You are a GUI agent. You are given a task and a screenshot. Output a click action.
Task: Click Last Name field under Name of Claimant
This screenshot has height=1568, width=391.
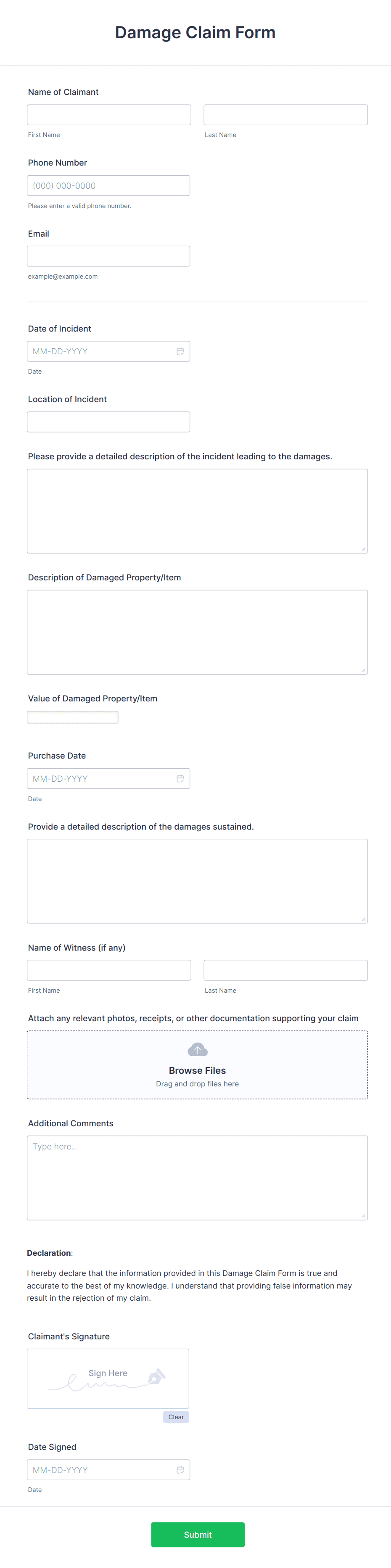coord(285,114)
